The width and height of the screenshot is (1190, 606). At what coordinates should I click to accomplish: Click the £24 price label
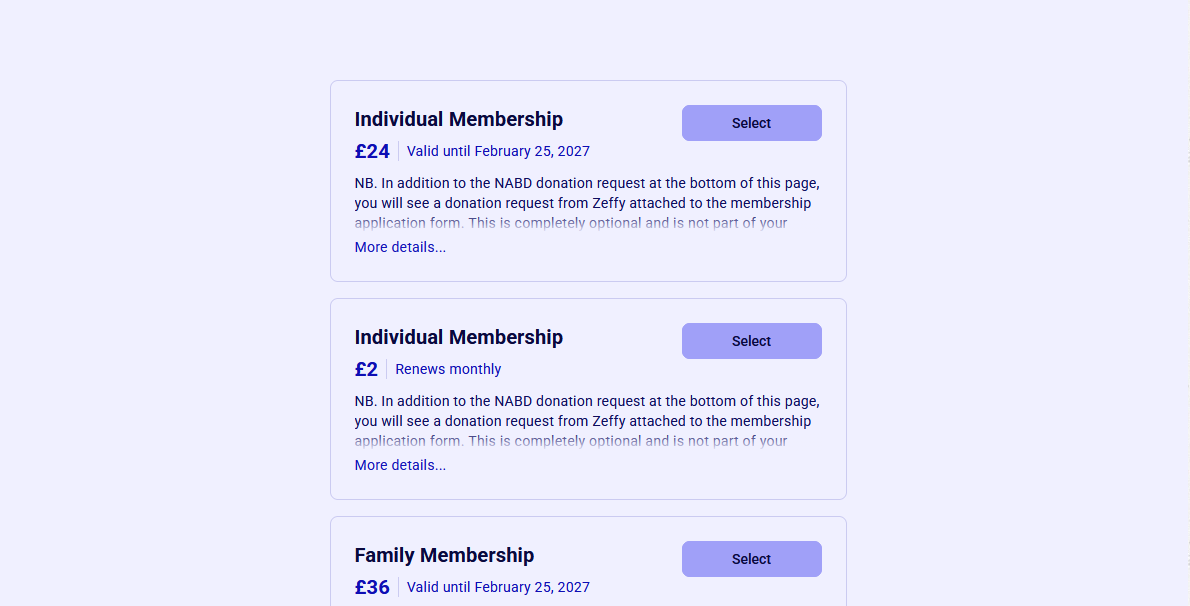(372, 151)
